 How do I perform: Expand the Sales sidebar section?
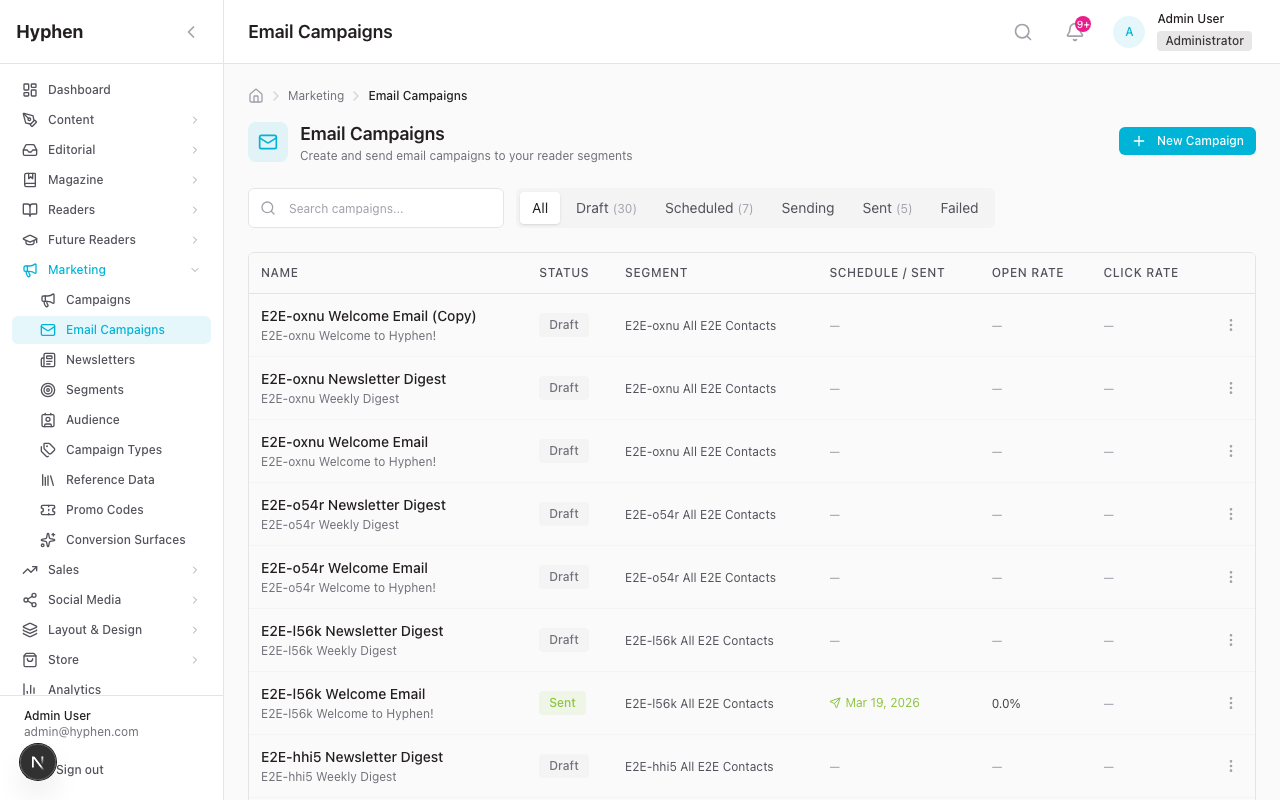(x=64, y=569)
